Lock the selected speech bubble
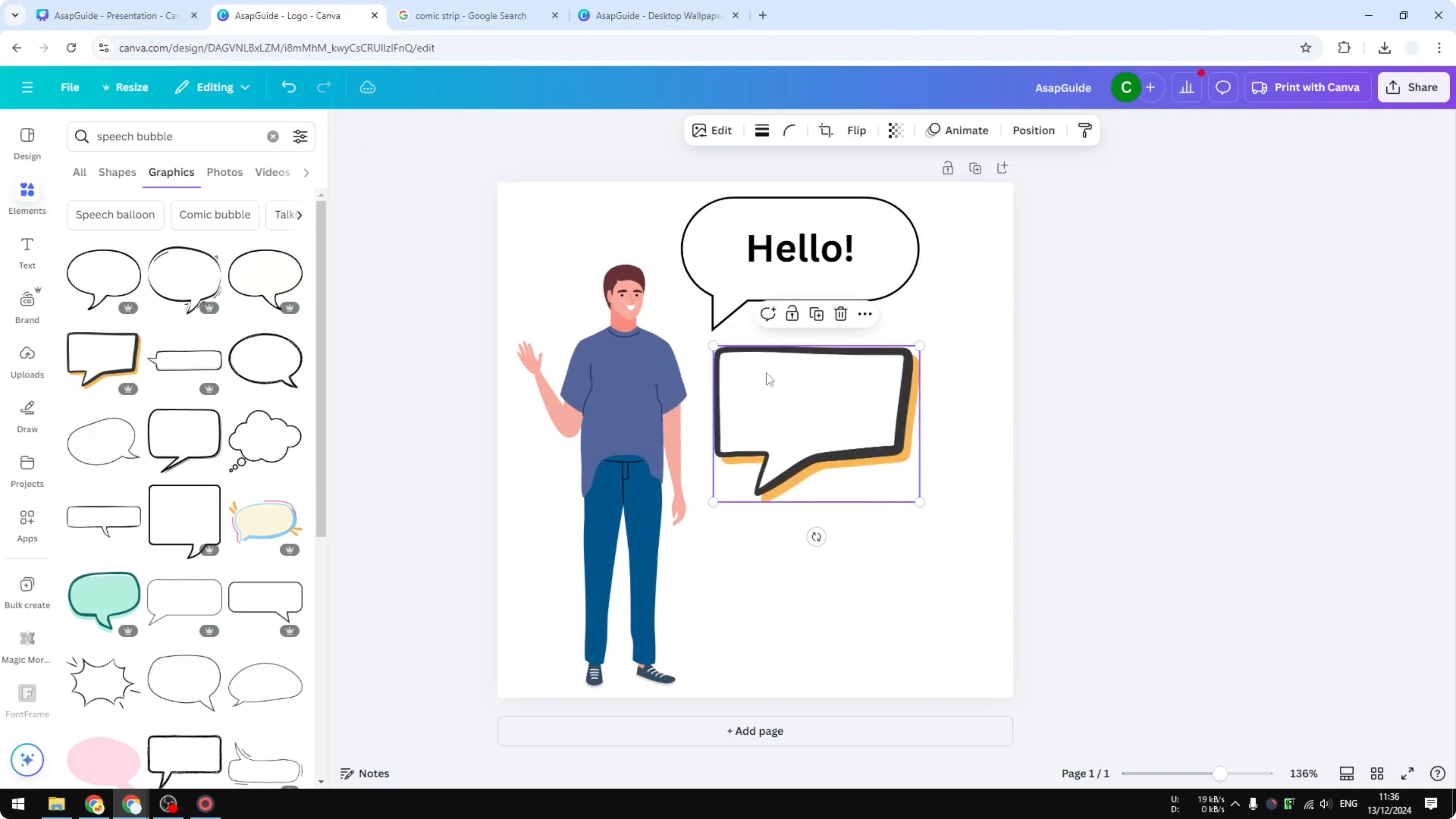1456x819 pixels. [792, 314]
